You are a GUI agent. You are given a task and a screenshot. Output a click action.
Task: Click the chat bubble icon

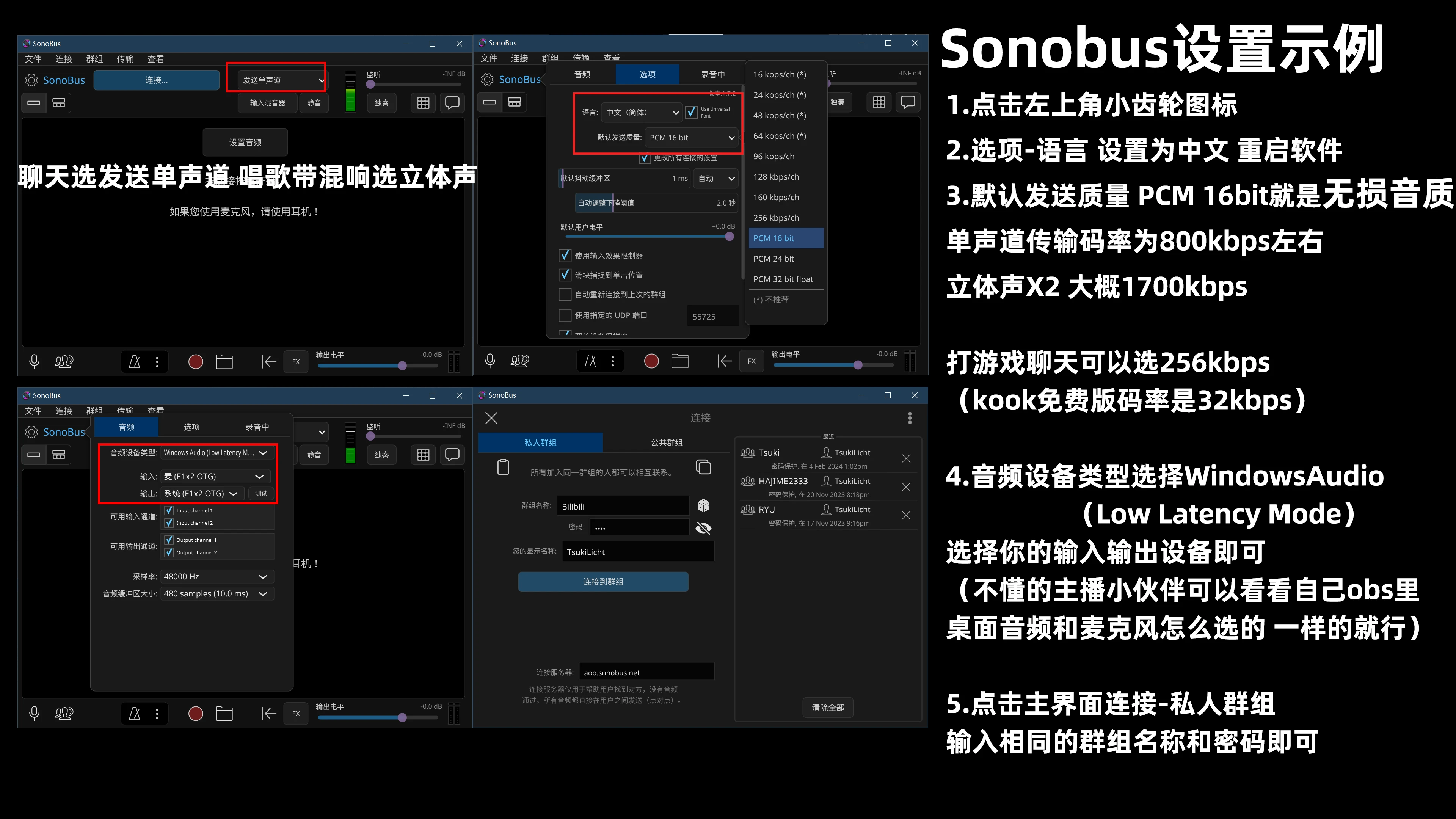(x=452, y=103)
